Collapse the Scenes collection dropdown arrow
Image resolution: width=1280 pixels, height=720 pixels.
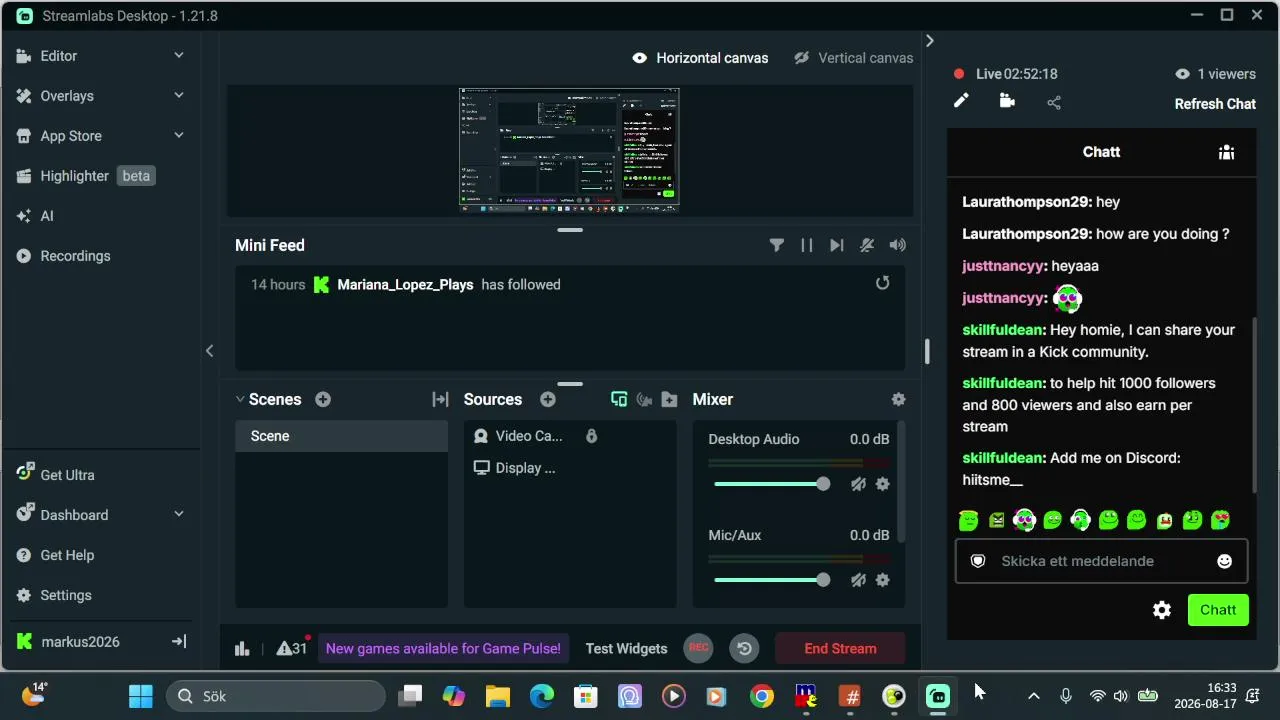coord(240,399)
